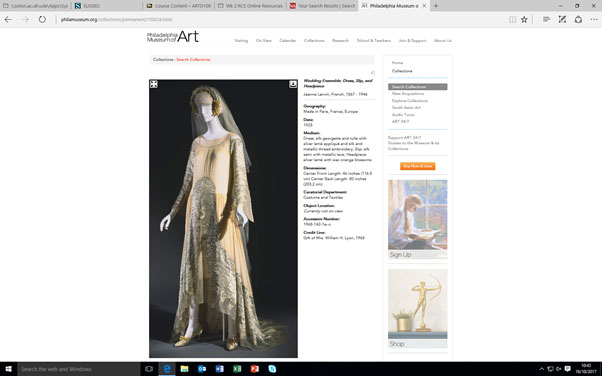
Task: Open the Join & Support menu
Action: click(412, 41)
